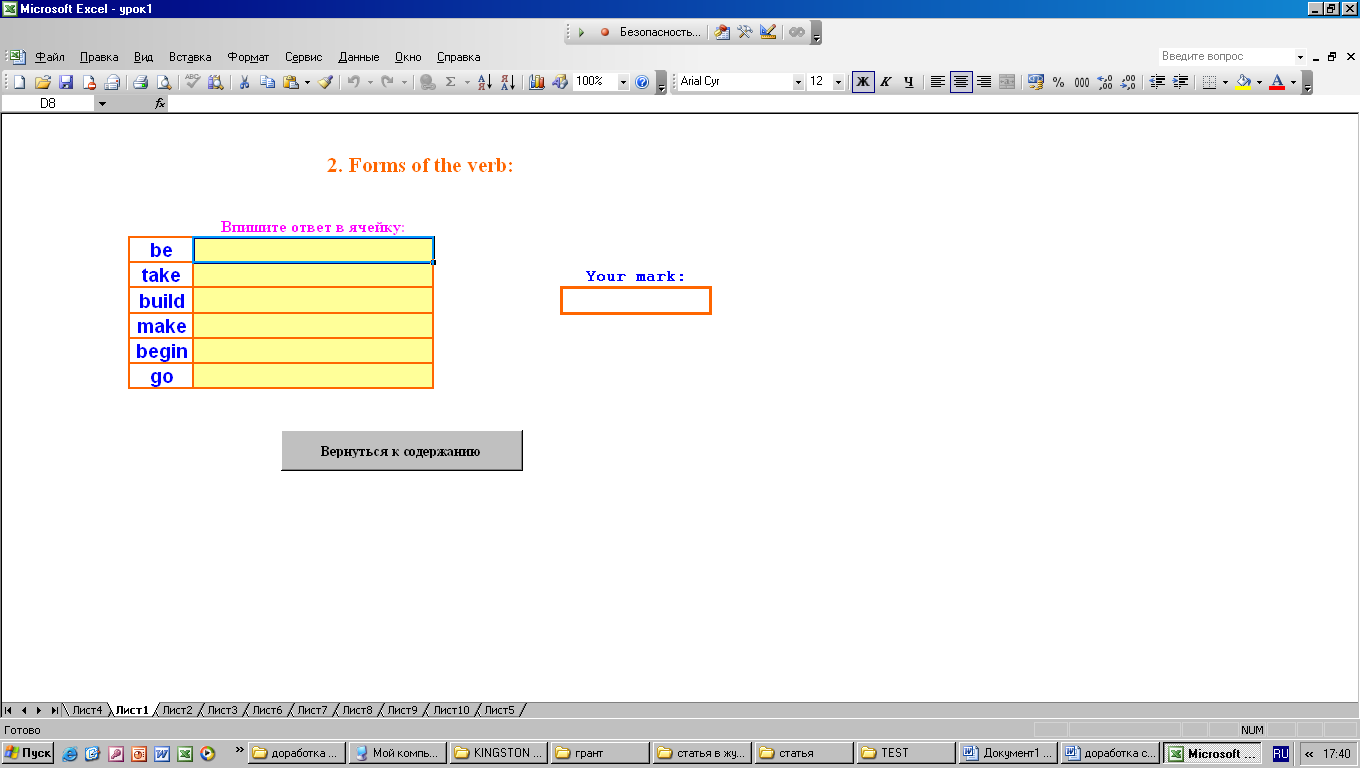The height and width of the screenshot is (768, 1360).
Task: Switch to the Лист2 sheet tab
Action: click(177, 710)
